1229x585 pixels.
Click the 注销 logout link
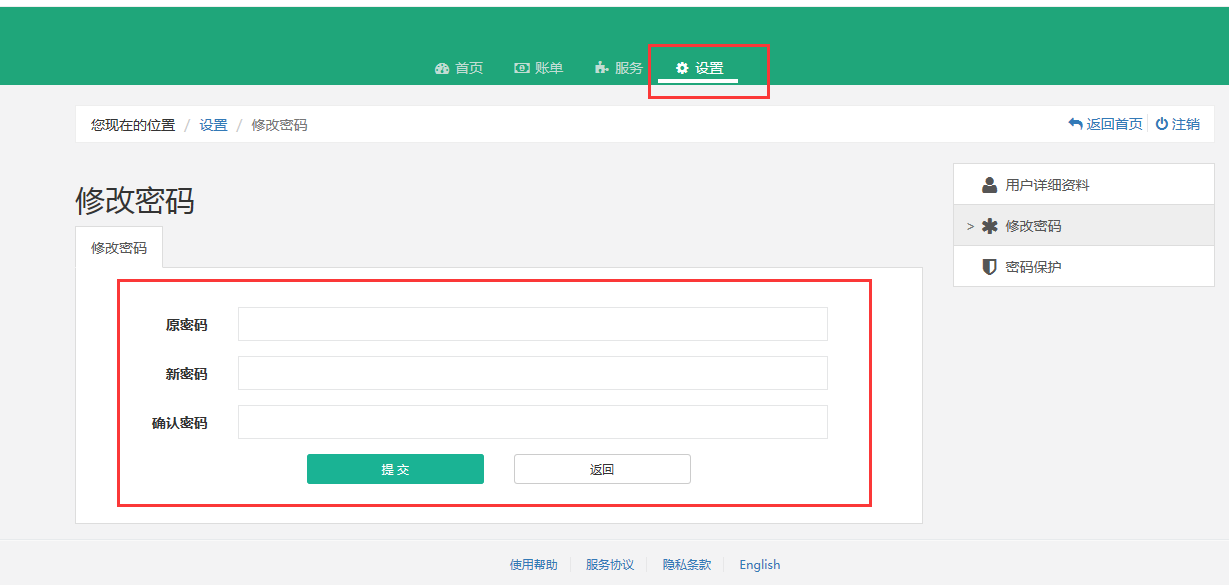coord(1178,124)
